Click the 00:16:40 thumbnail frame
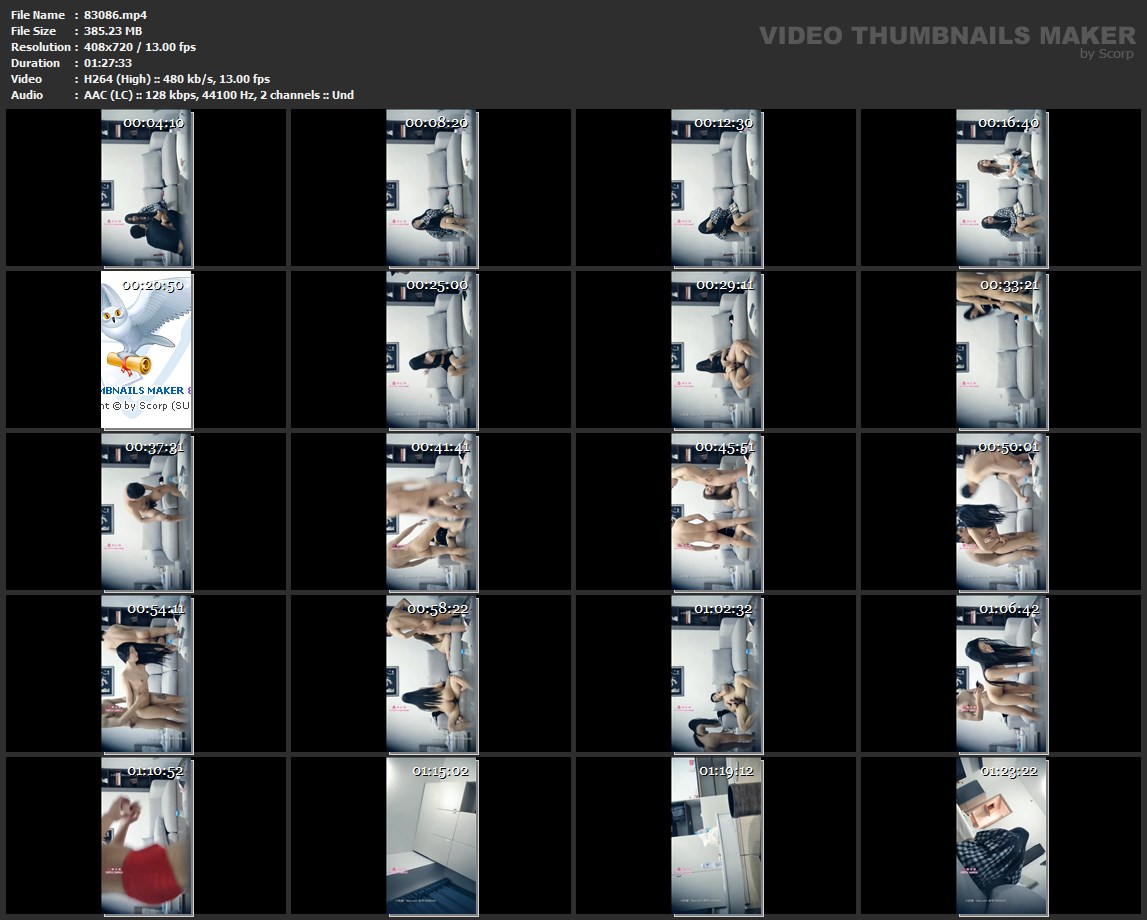Screen dimensions: 1147x920 (x=1001, y=190)
